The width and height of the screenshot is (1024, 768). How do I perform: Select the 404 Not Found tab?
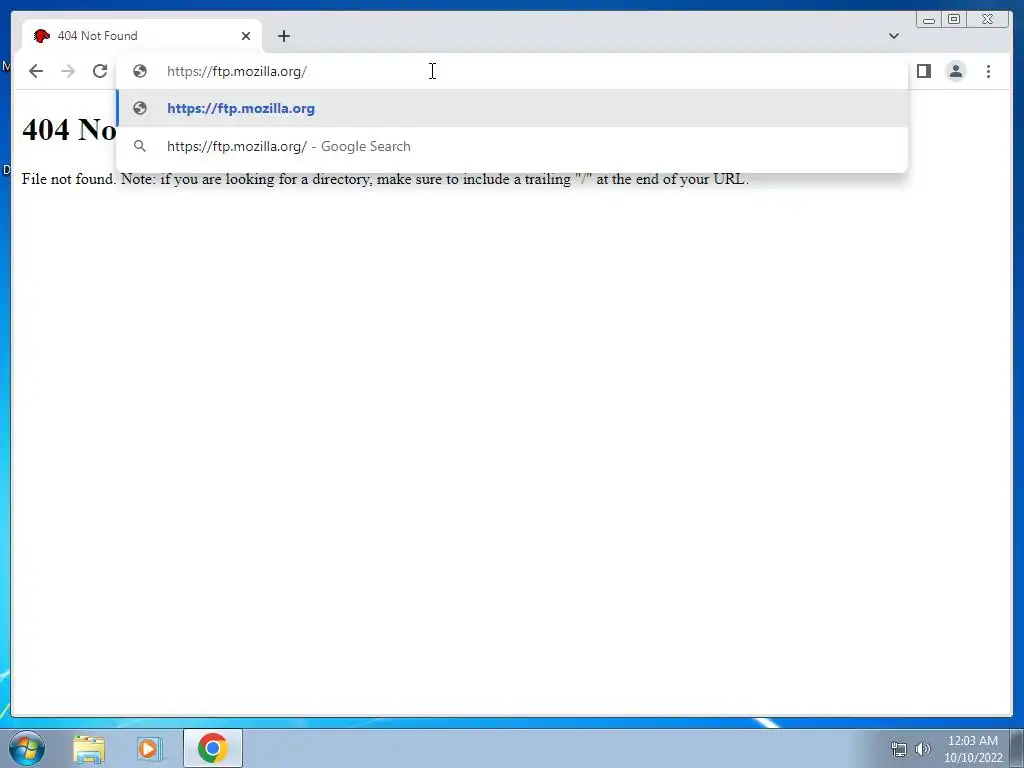pos(142,36)
